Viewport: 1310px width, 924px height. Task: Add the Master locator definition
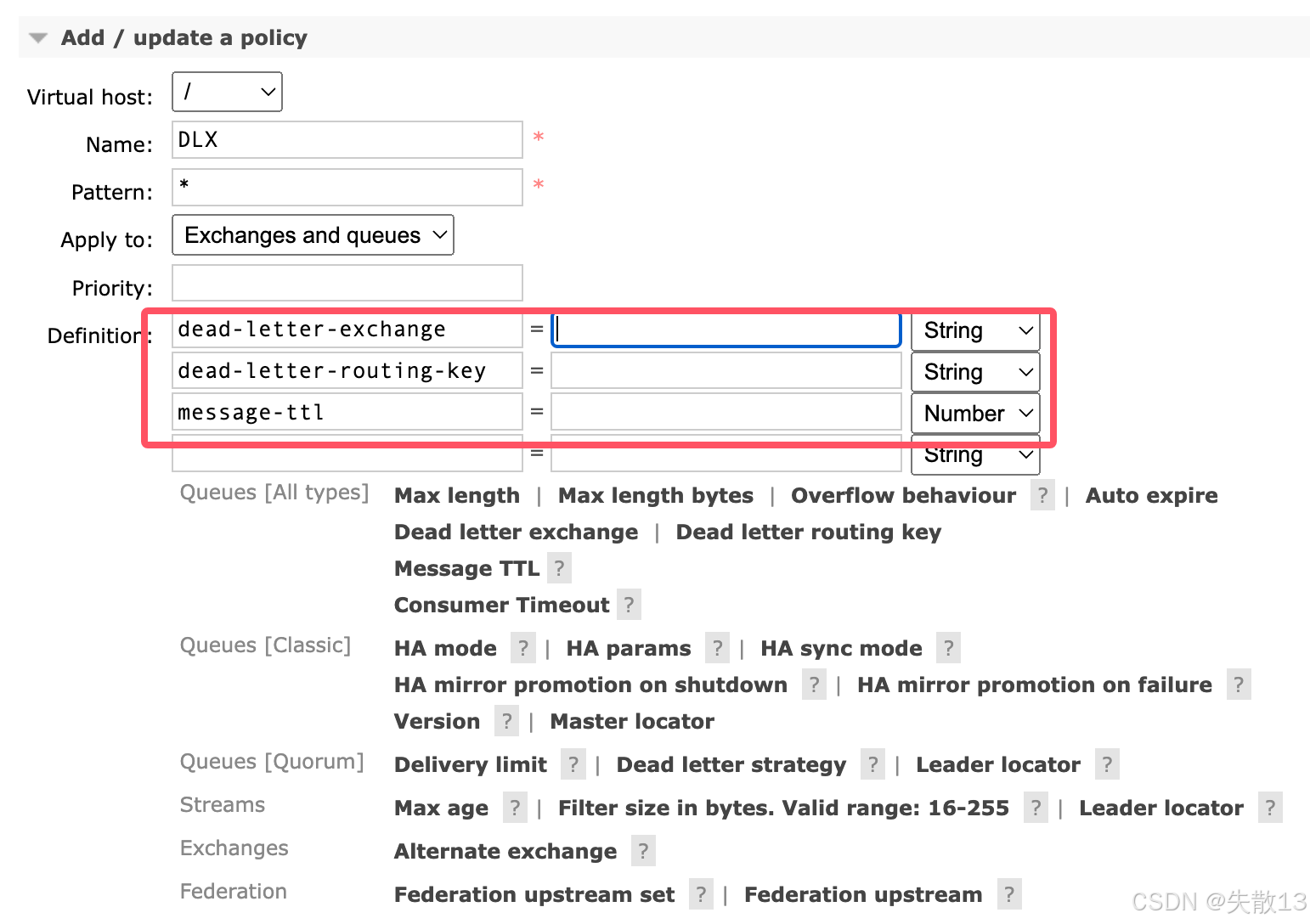click(x=632, y=721)
